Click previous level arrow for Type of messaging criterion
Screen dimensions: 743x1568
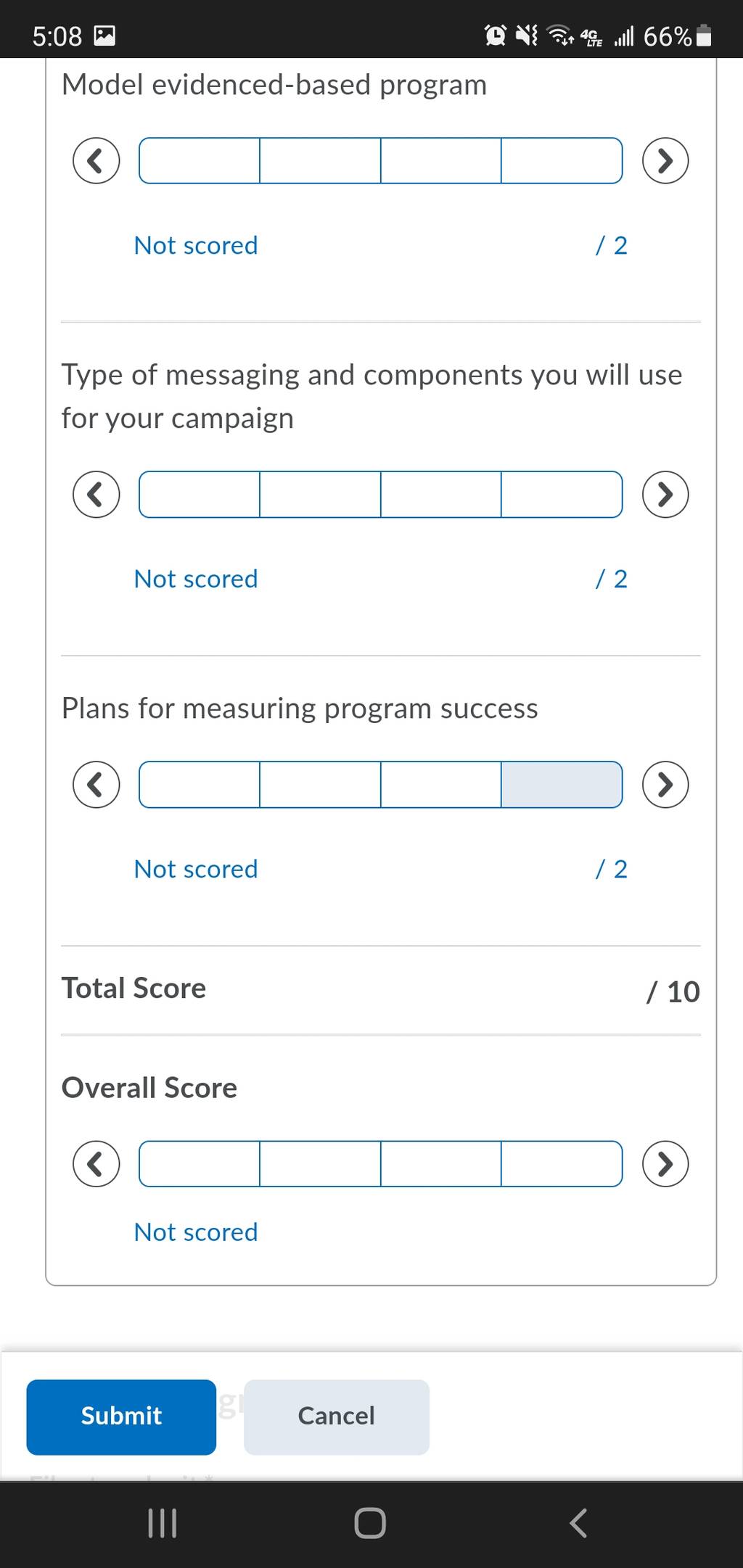(97, 494)
